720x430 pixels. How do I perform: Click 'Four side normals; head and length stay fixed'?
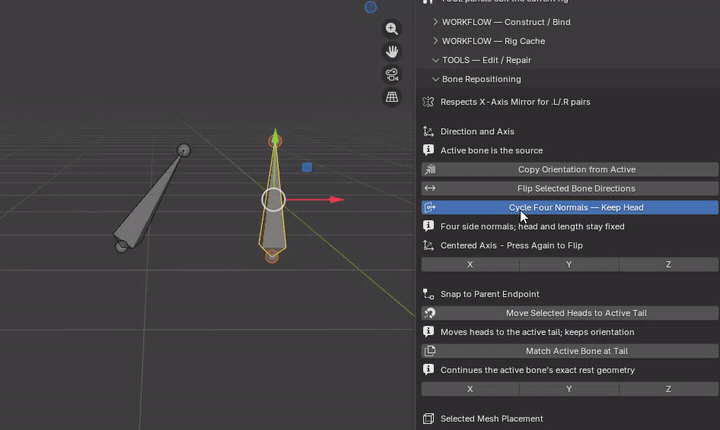pos(532,226)
